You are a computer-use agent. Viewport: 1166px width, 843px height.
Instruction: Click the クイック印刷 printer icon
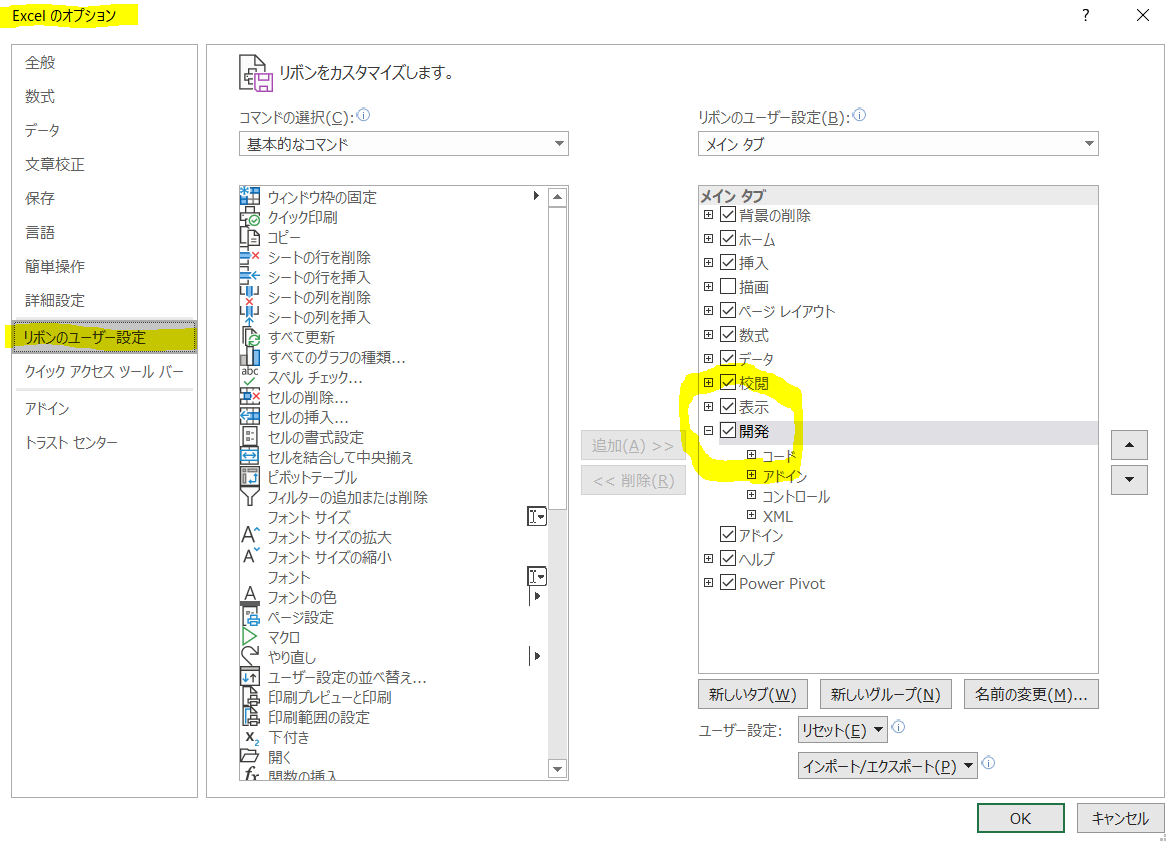250,216
